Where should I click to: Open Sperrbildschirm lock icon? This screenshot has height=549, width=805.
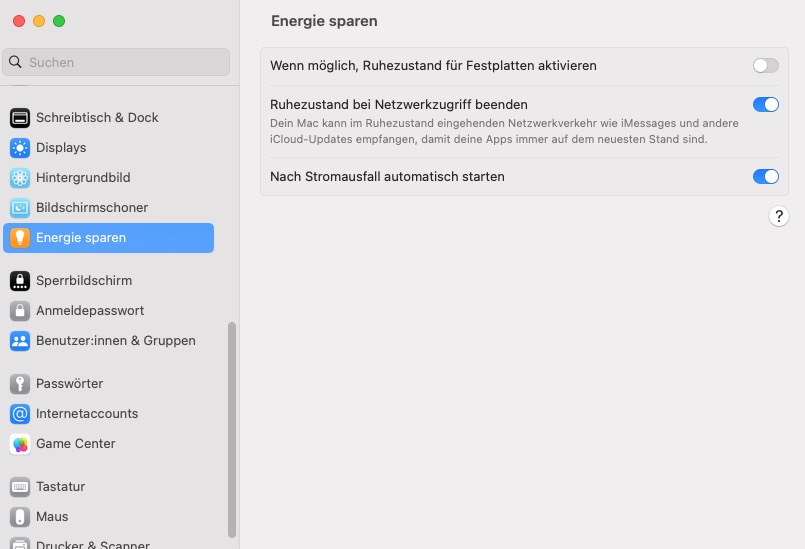tap(20, 281)
